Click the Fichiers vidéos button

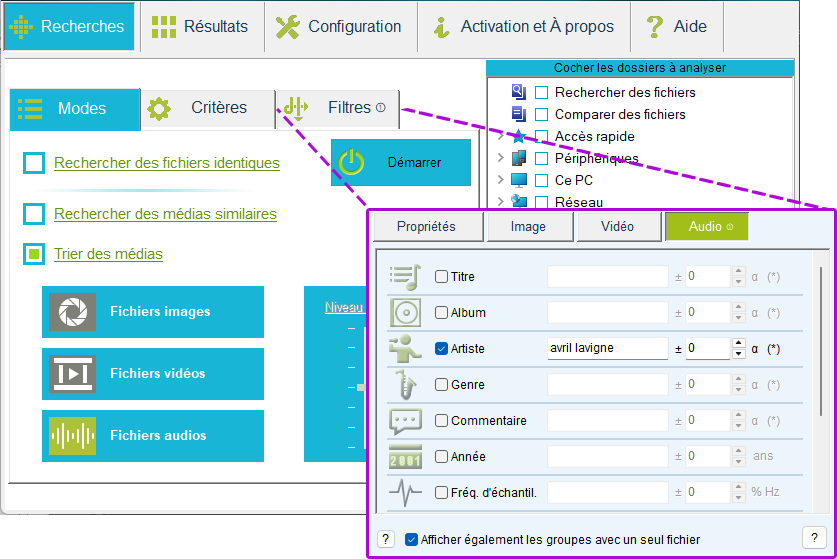click(x=153, y=374)
